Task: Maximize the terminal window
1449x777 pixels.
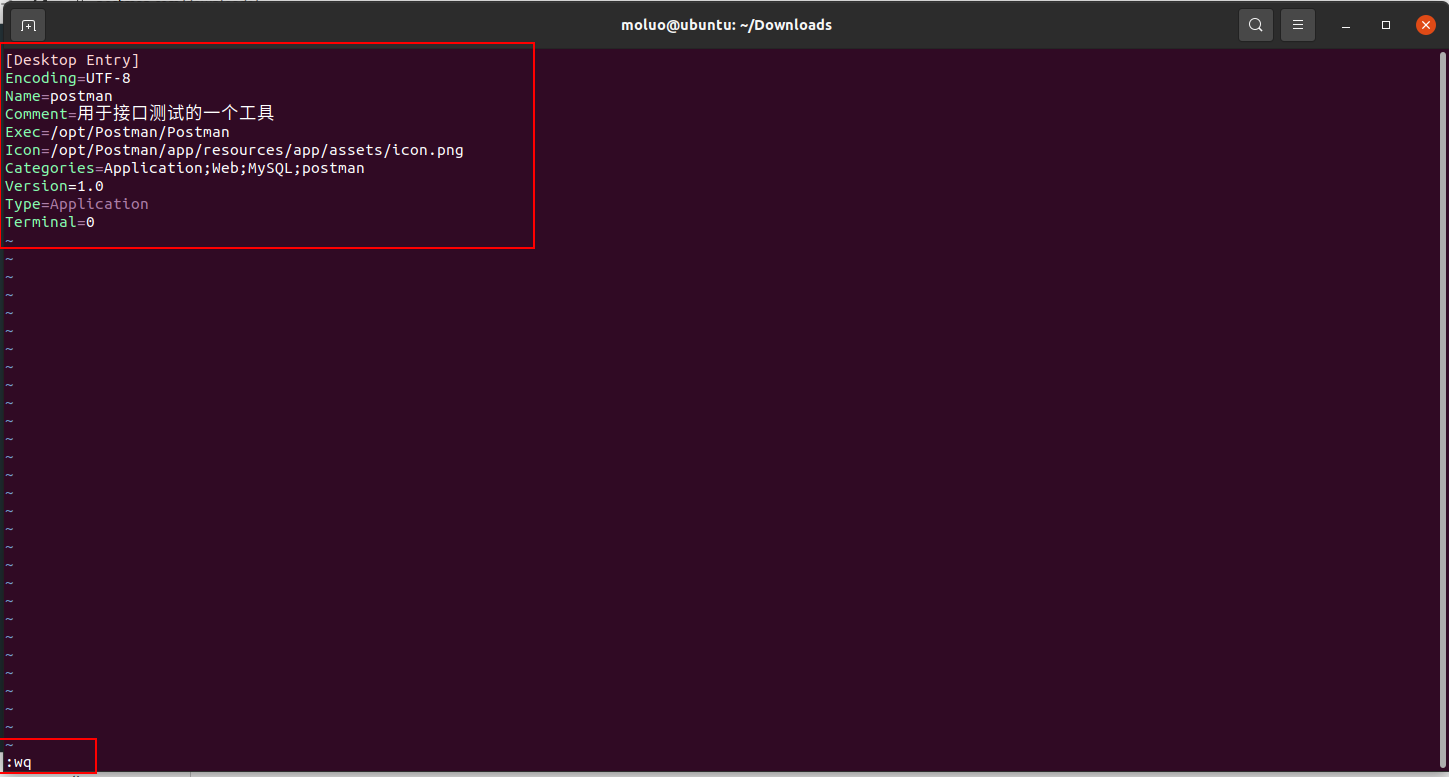Action: click(1386, 25)
